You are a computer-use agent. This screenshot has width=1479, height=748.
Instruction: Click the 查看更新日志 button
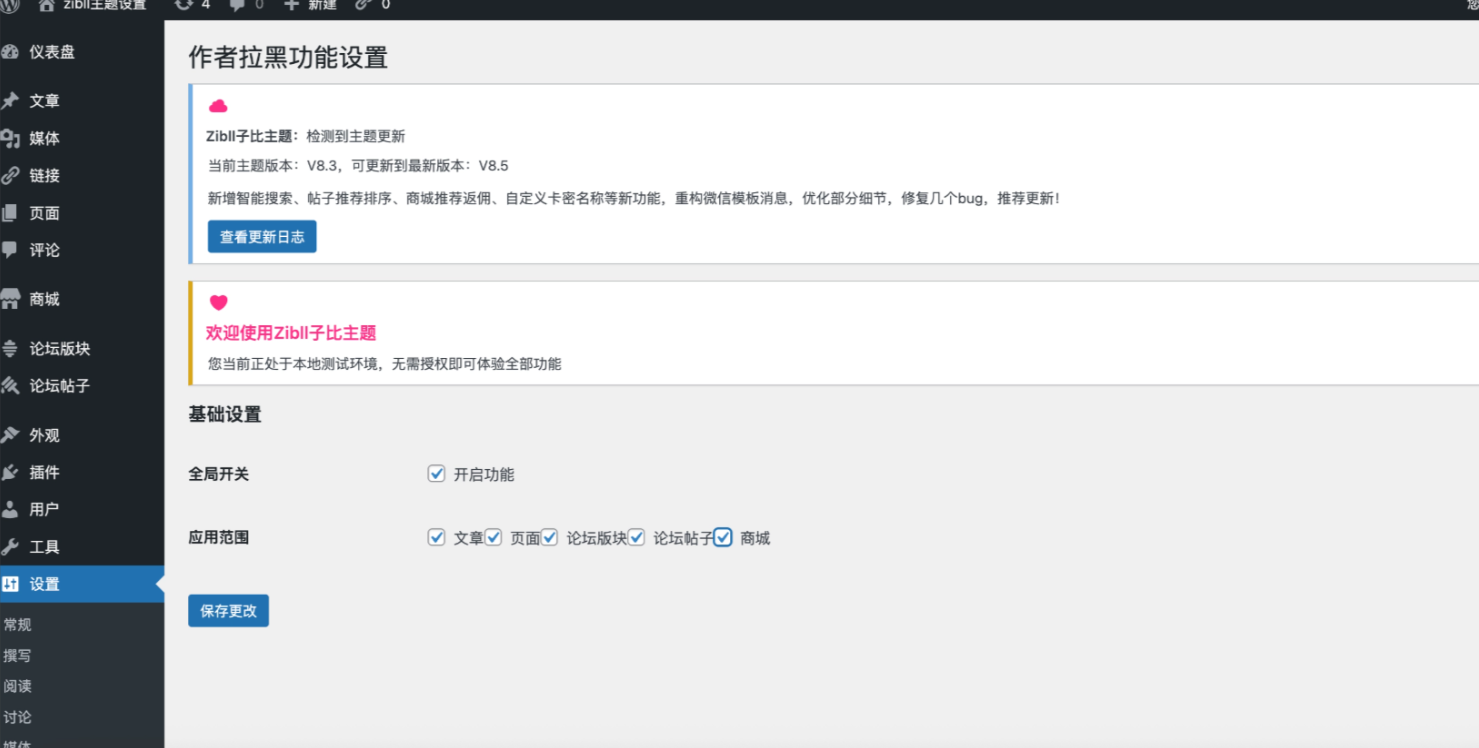pyautogui.click(x=262, y=237)
